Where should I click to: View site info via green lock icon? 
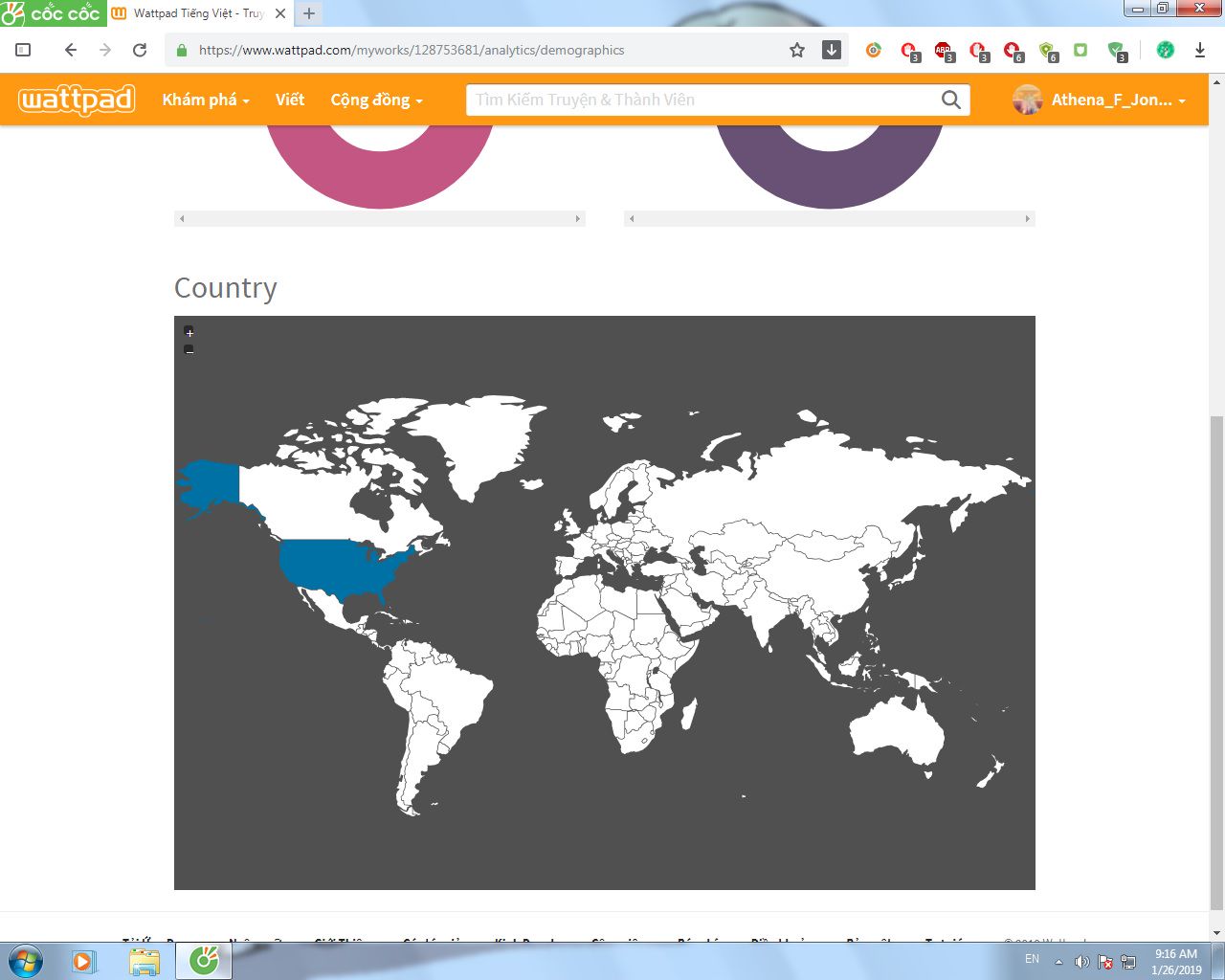182,50
